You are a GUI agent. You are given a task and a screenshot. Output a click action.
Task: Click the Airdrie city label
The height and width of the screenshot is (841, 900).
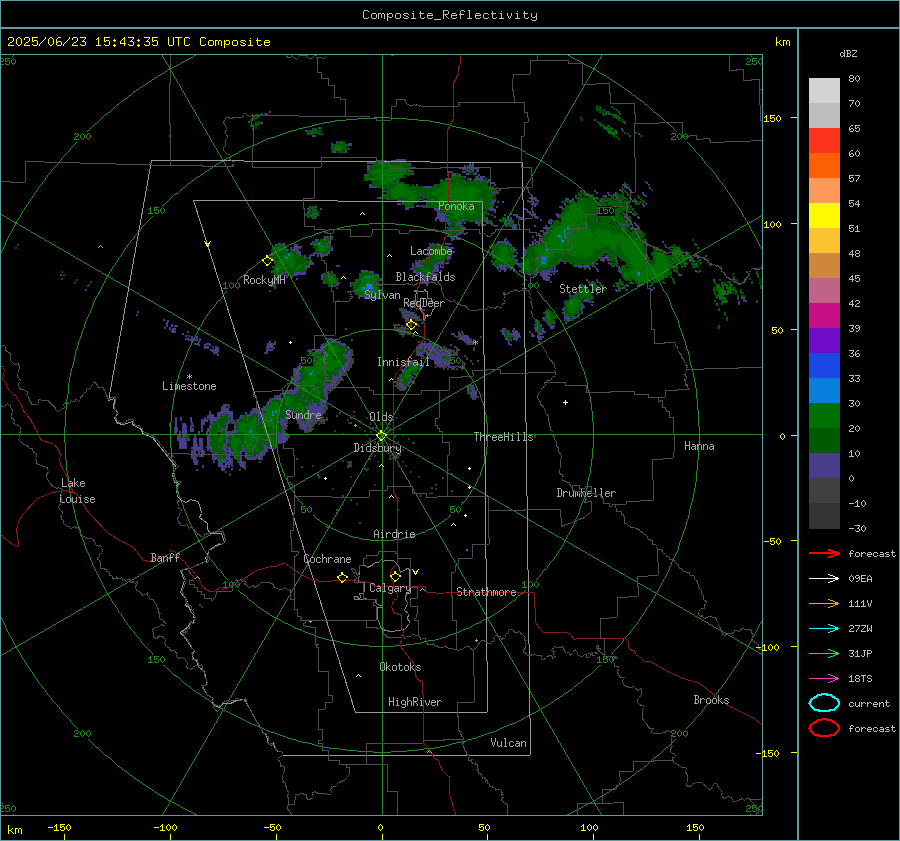[x=394, y=534]
